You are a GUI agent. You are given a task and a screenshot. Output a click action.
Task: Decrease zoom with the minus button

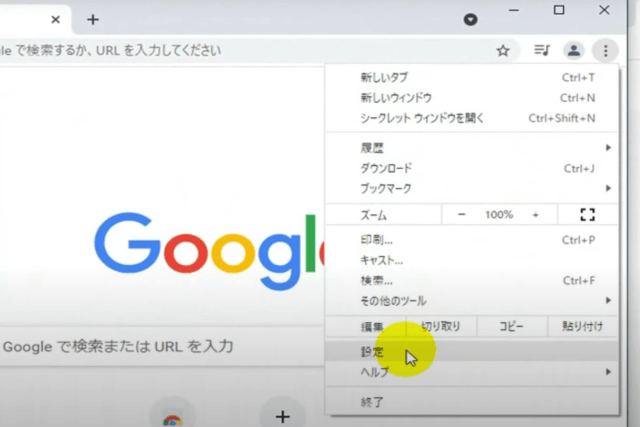(x=461, y=214)
